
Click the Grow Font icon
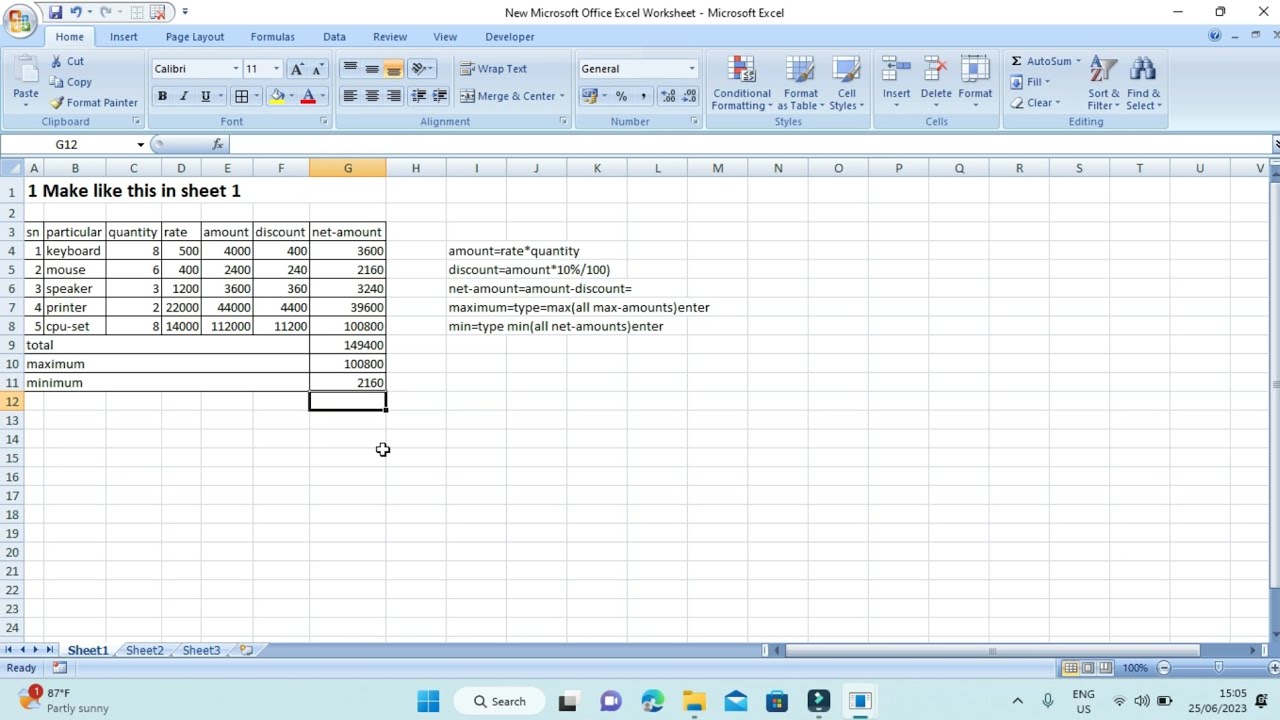296,69
